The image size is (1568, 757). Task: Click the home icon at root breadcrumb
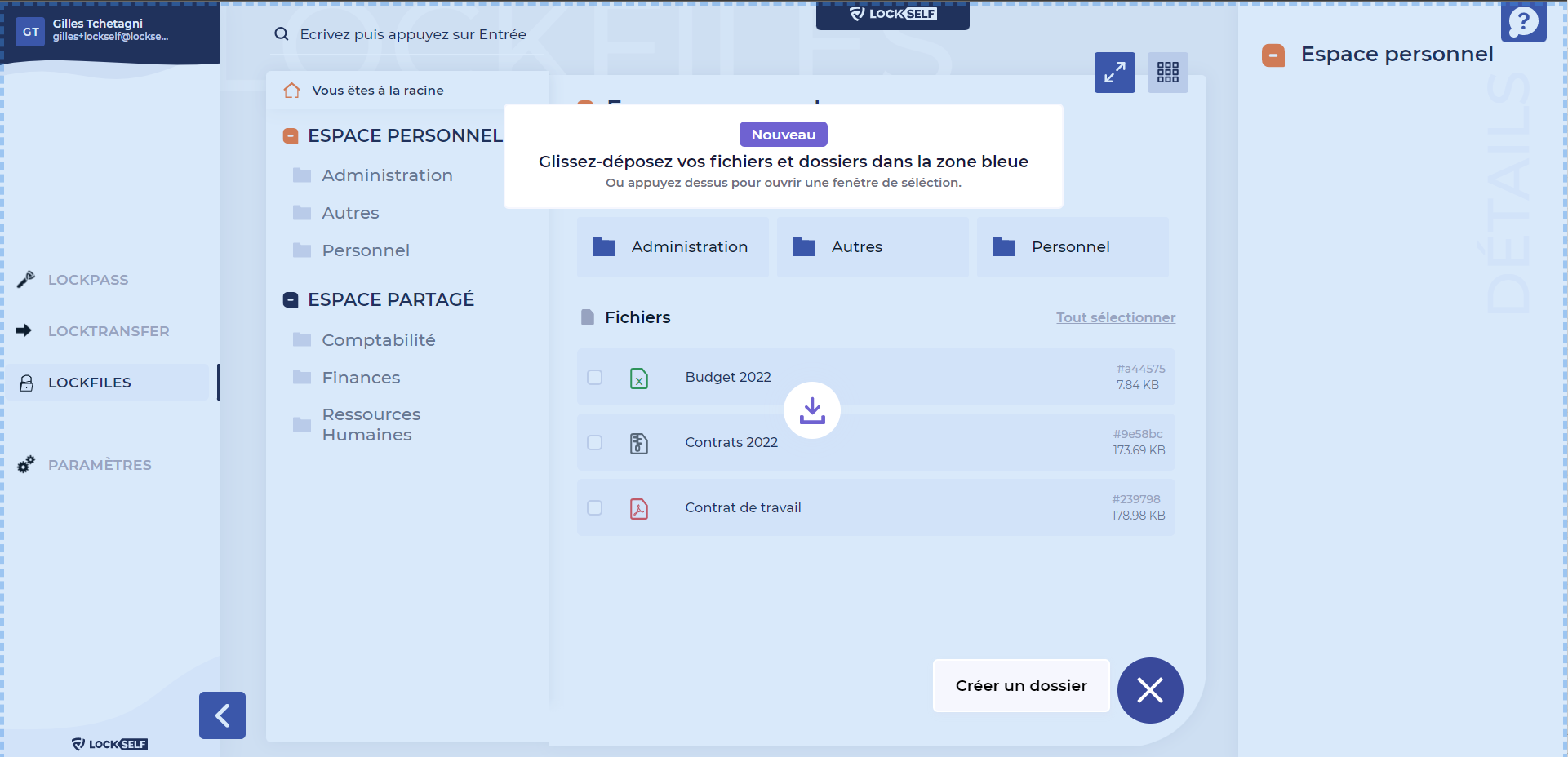pyautogui.click(x=291, y=91)
